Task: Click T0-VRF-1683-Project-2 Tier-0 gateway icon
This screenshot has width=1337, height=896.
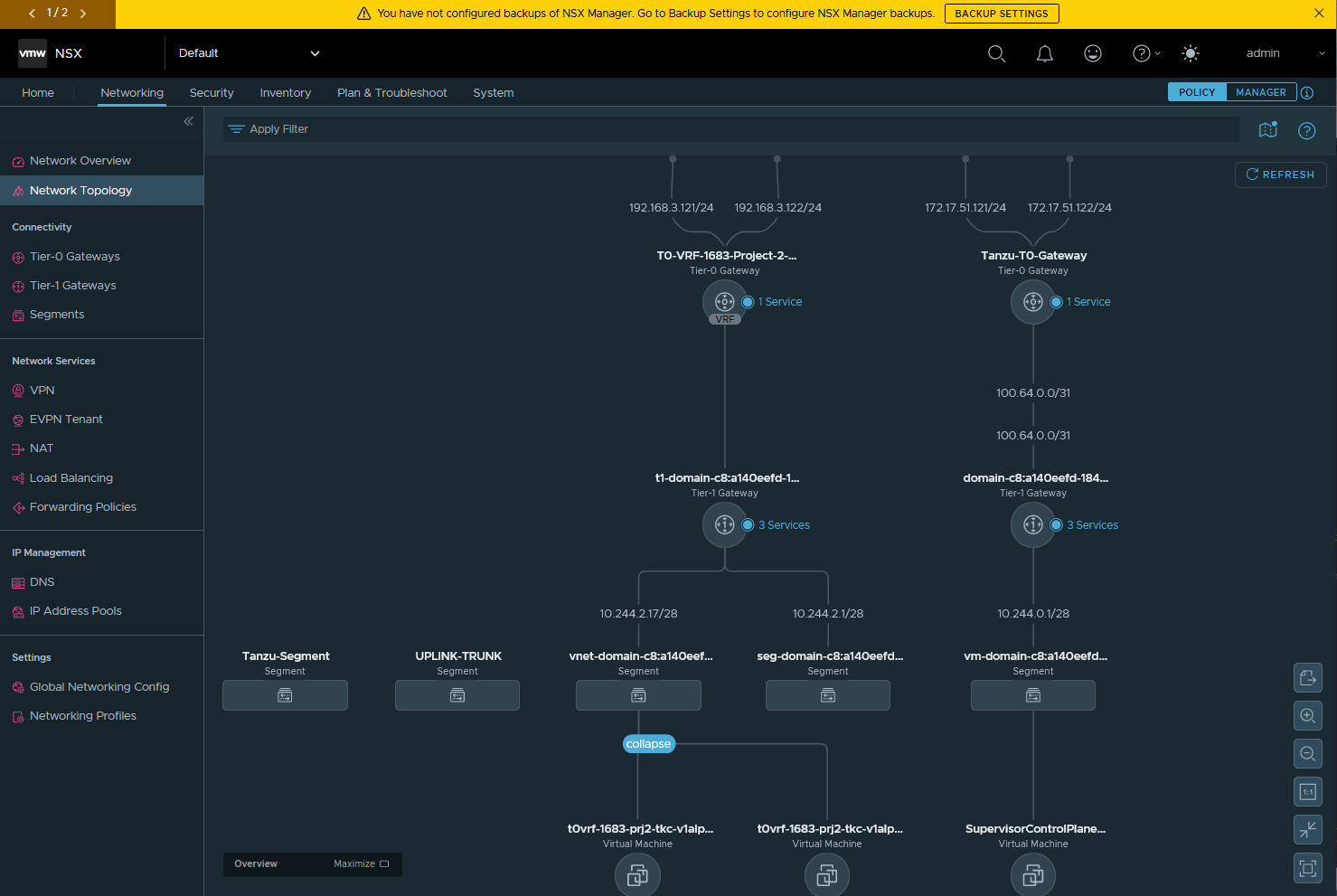Action: click(725, 302)
